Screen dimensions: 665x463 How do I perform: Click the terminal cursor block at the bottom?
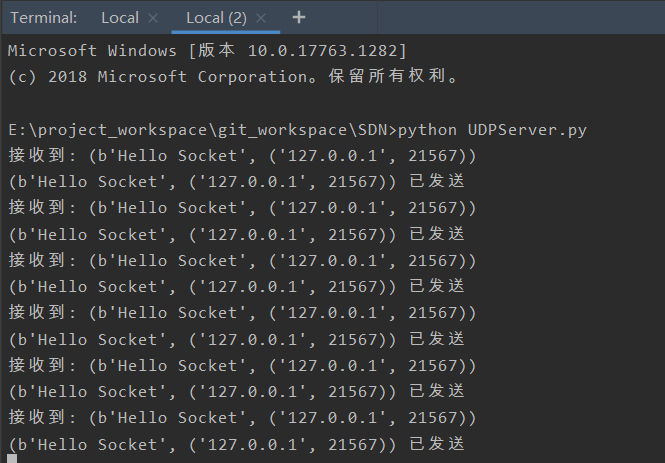12,458
